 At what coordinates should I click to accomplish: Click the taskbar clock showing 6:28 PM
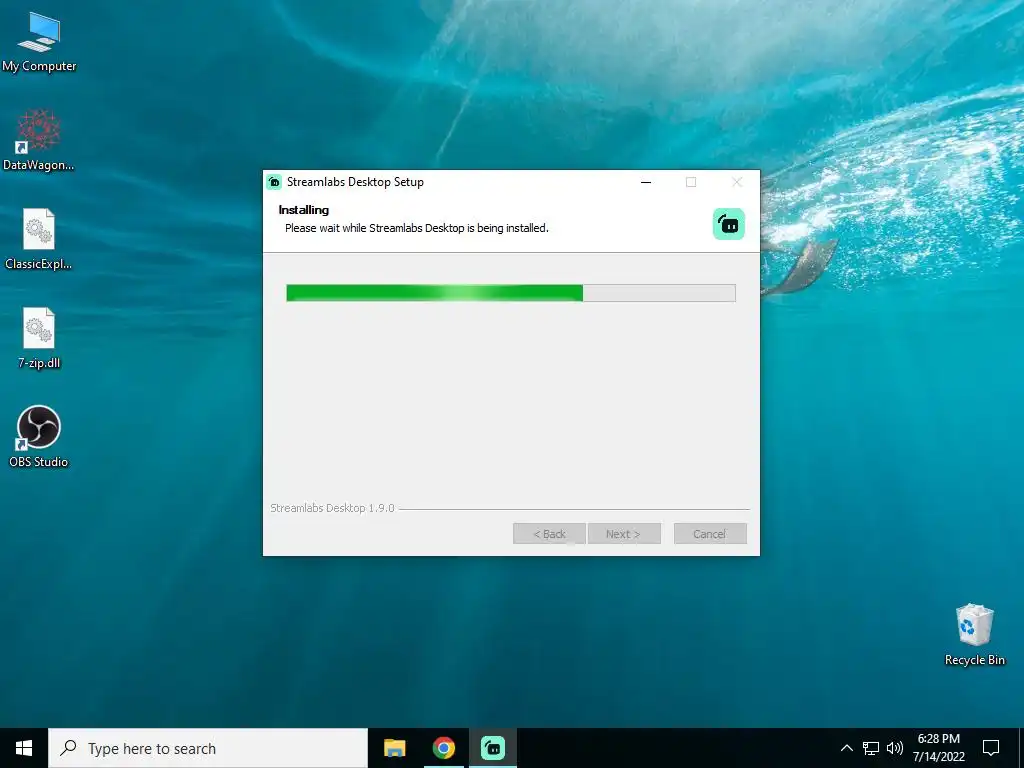click(x=938, y=748)
